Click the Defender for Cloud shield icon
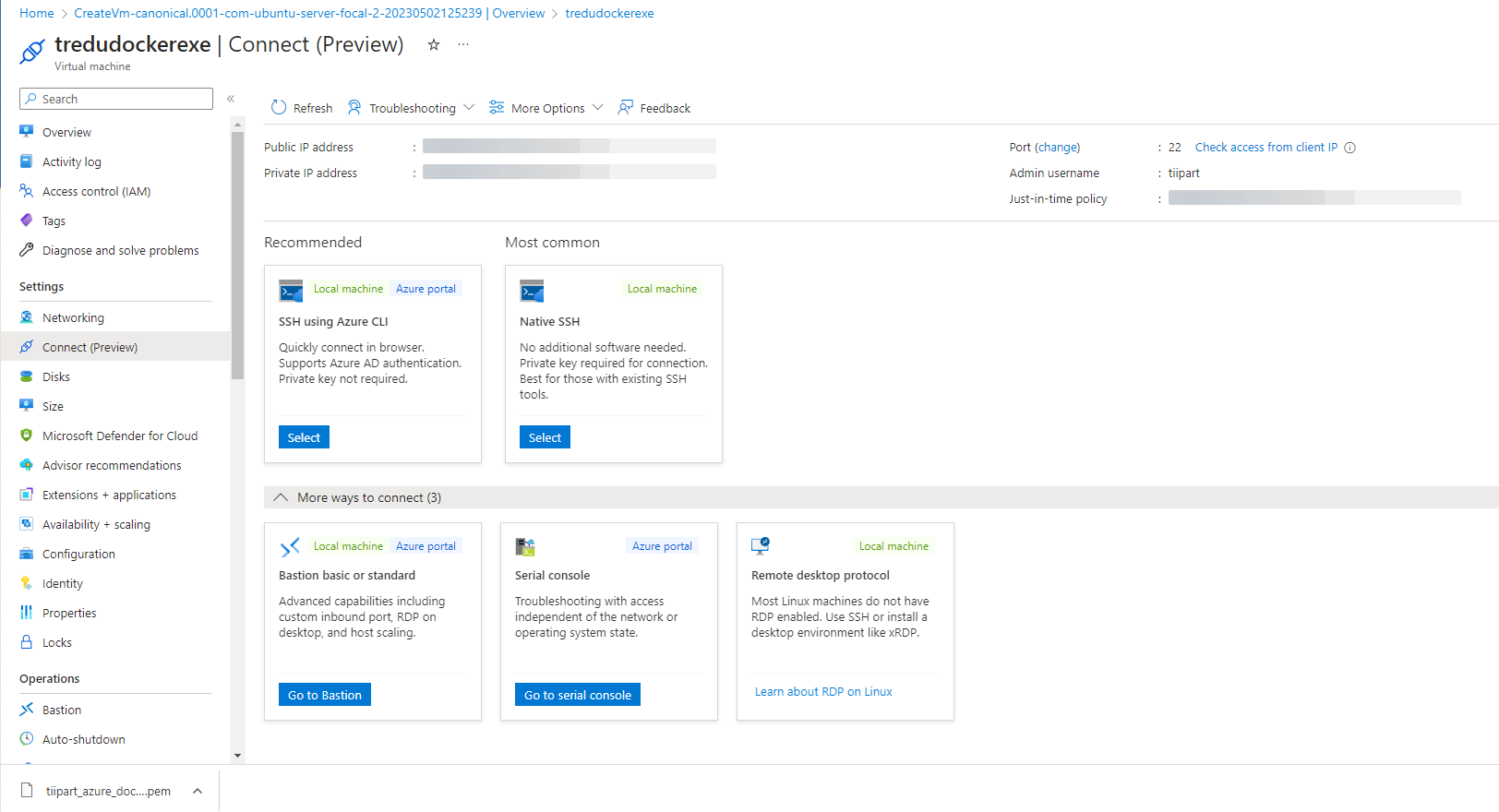 click(27, 436)
